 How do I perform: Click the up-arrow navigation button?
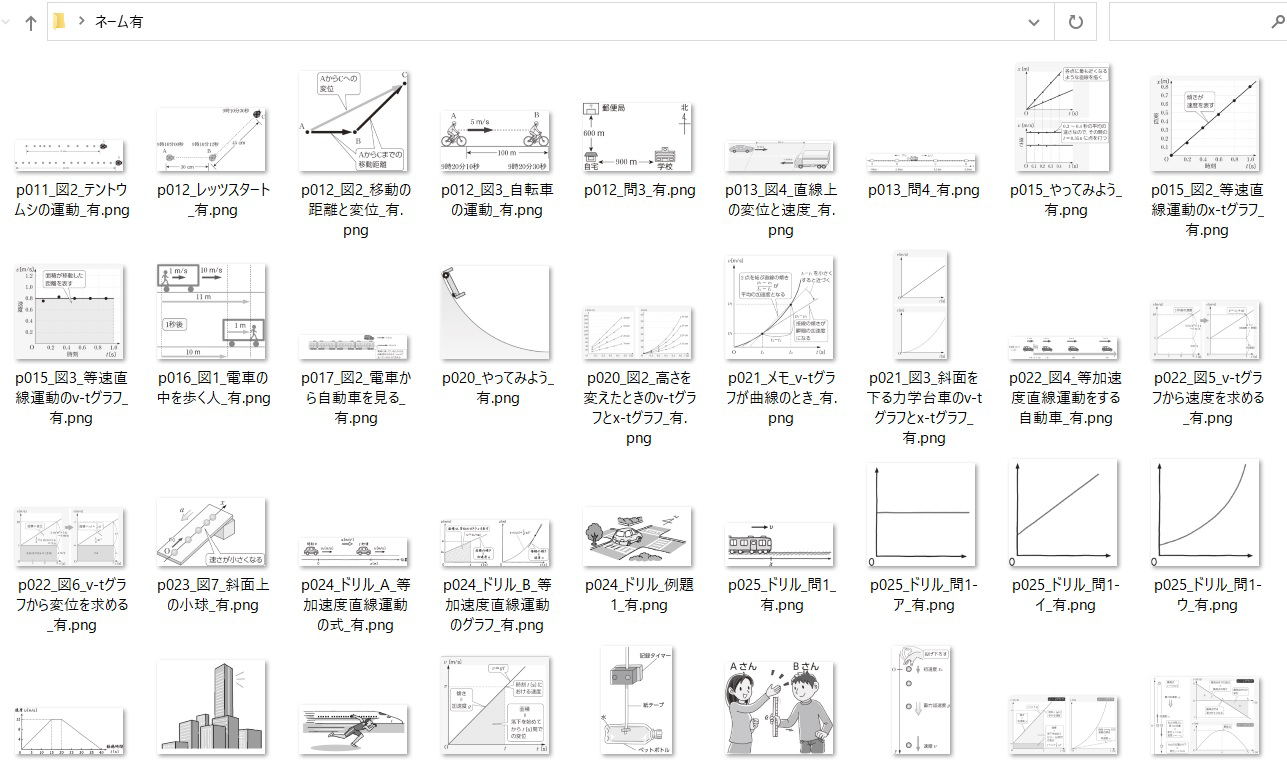30,22
